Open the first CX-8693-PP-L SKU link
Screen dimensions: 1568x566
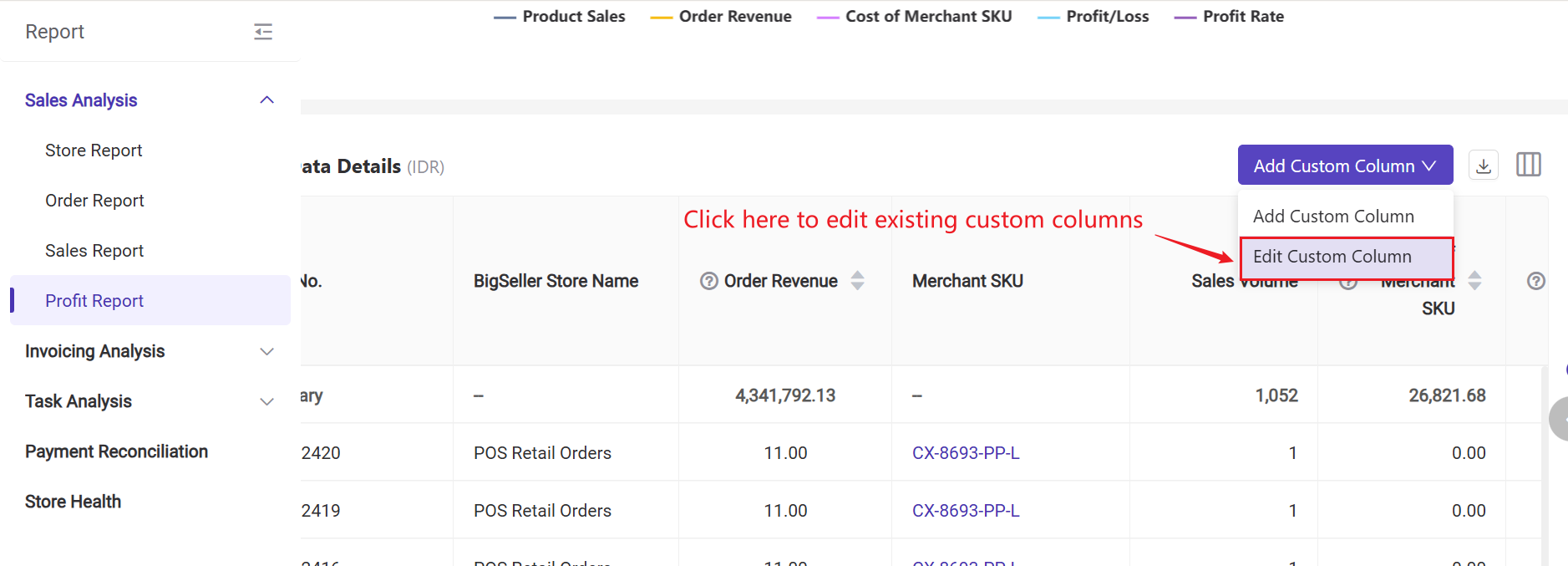click(965, 453)
